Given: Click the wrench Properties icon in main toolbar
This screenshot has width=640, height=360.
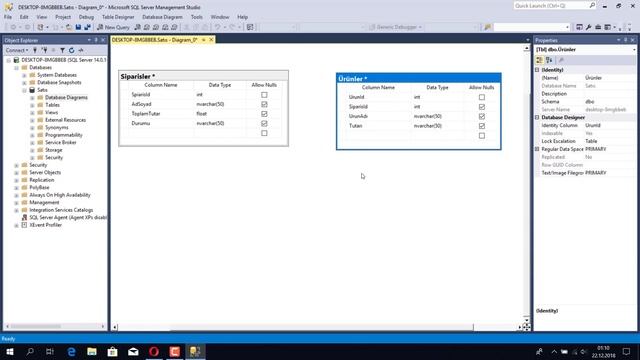Looking at the screenshot, I should pyautogui.click(x=589, y=27).
